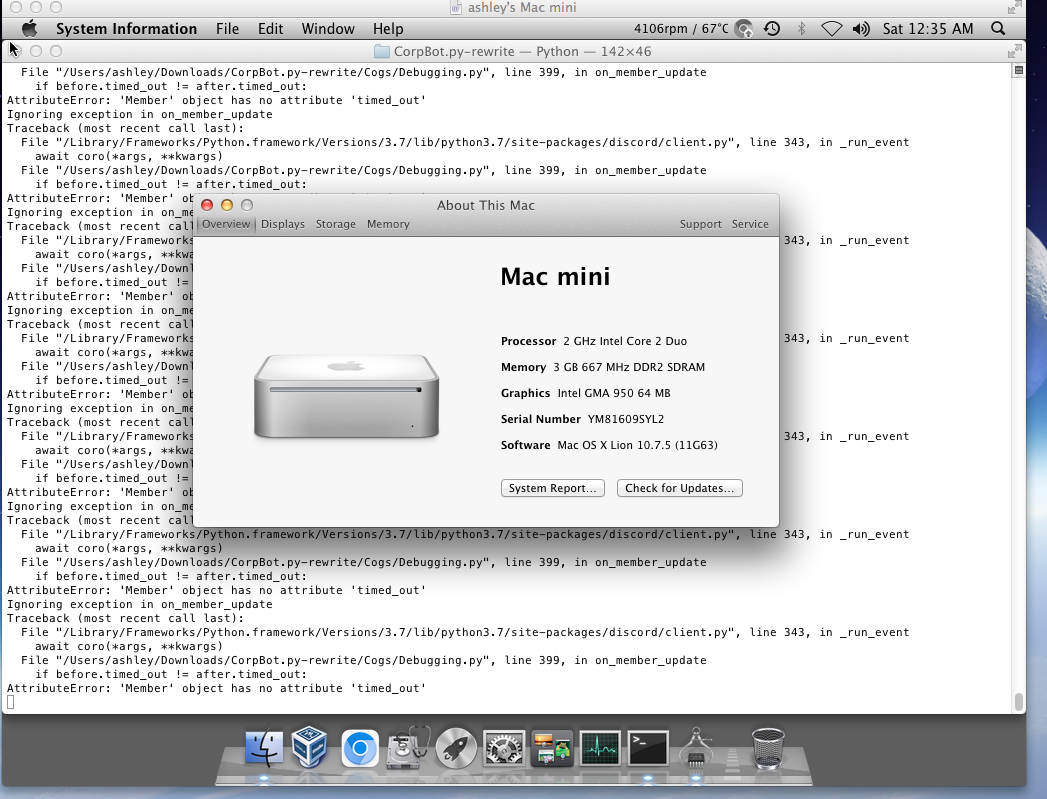Viewport: 1047px width, 799px height.
Task: Switch to the Displays tab
Action: pos(282,224)
